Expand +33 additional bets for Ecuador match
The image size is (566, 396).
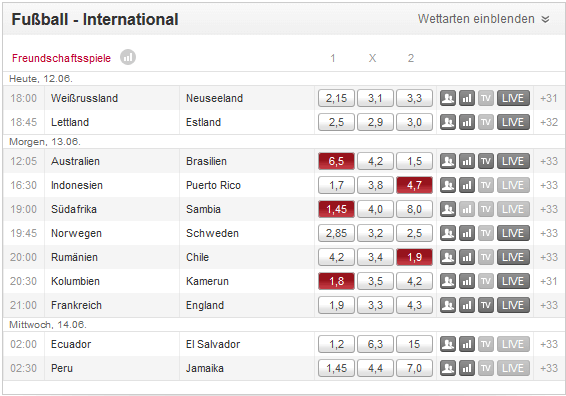pos(549,344)
